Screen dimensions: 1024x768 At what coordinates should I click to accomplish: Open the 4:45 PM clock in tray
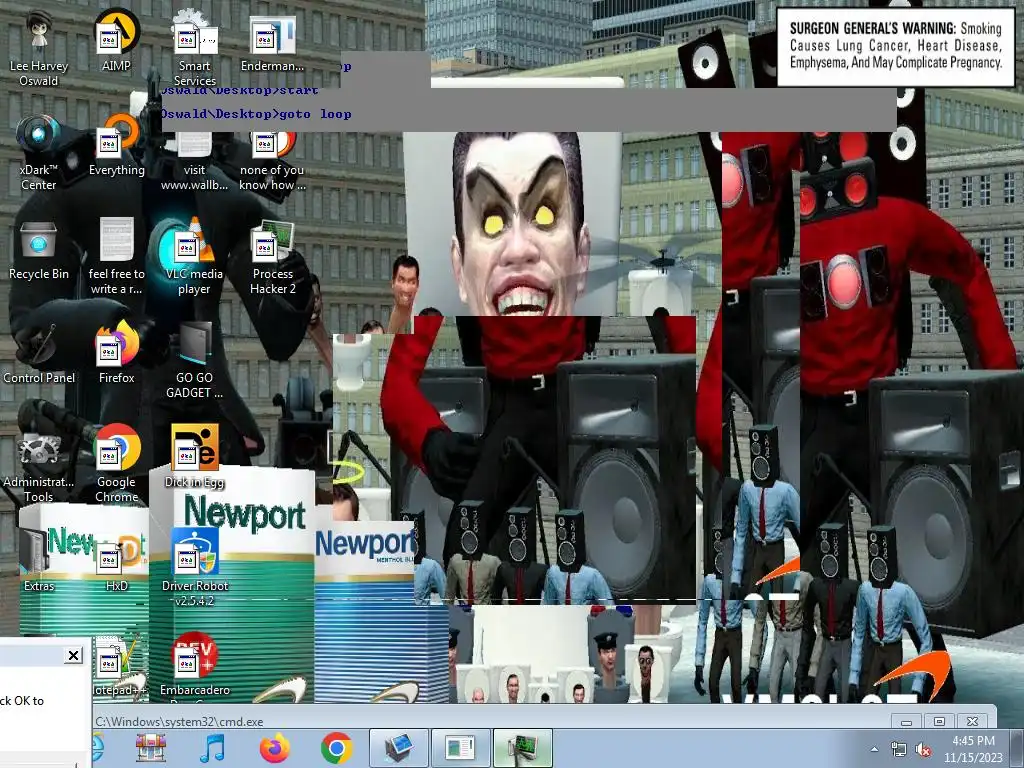click(x=973, y=749)
